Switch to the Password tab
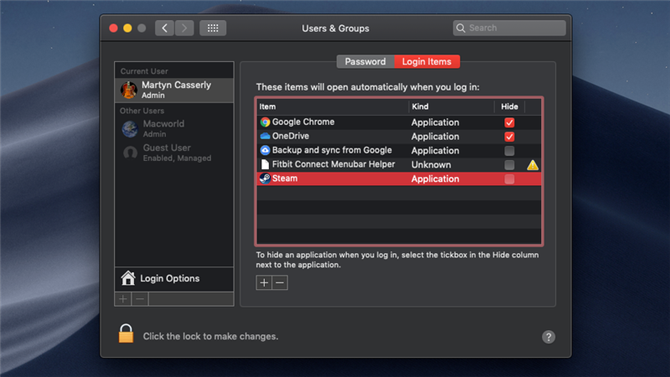 365,62
